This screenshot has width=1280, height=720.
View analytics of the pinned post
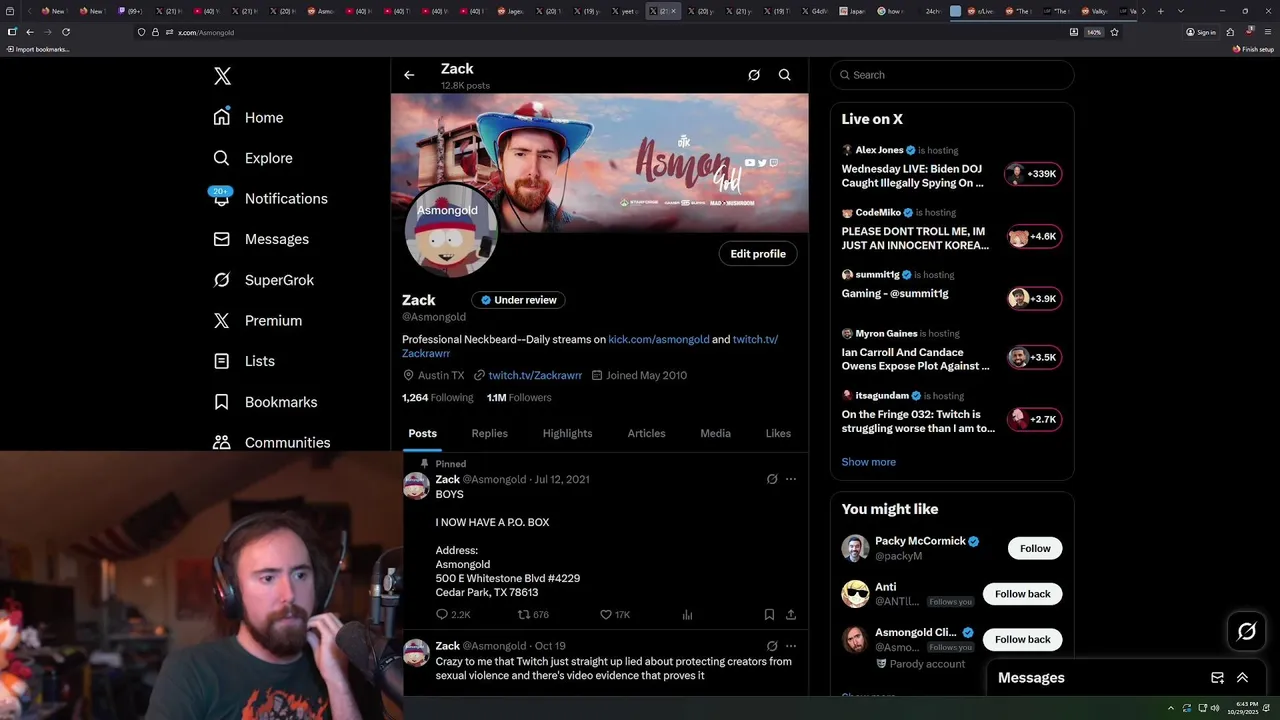(x=687, y=615)
